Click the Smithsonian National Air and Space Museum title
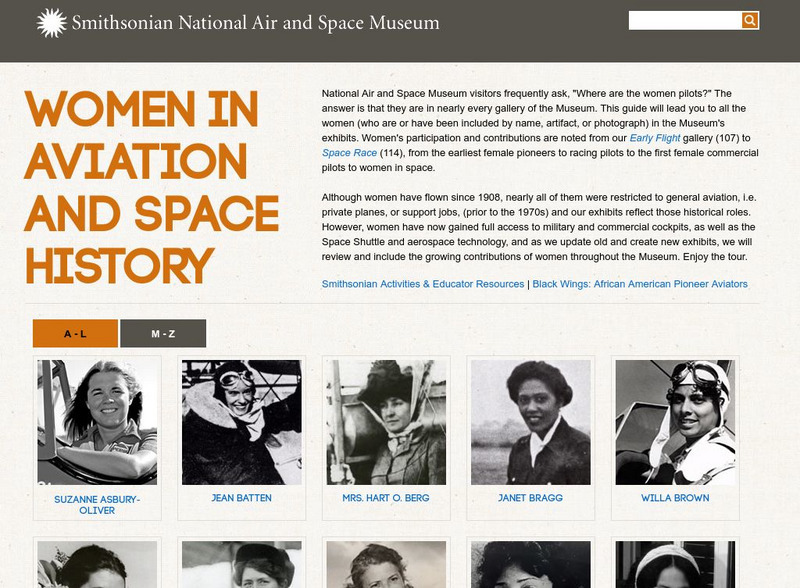 pos(254,22)
